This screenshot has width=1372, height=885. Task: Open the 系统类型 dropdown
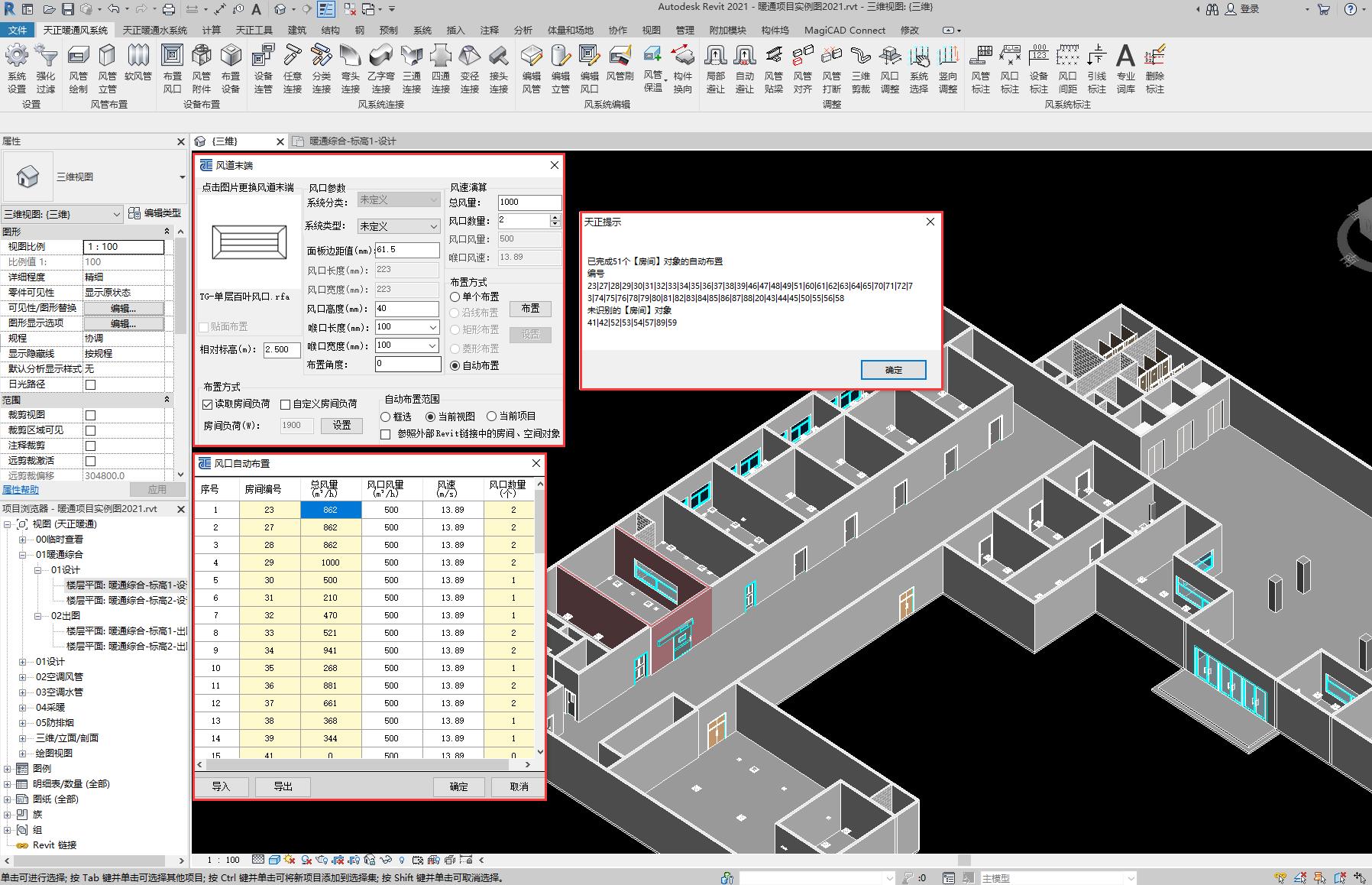pyautogui.click(x=399, y=226)
